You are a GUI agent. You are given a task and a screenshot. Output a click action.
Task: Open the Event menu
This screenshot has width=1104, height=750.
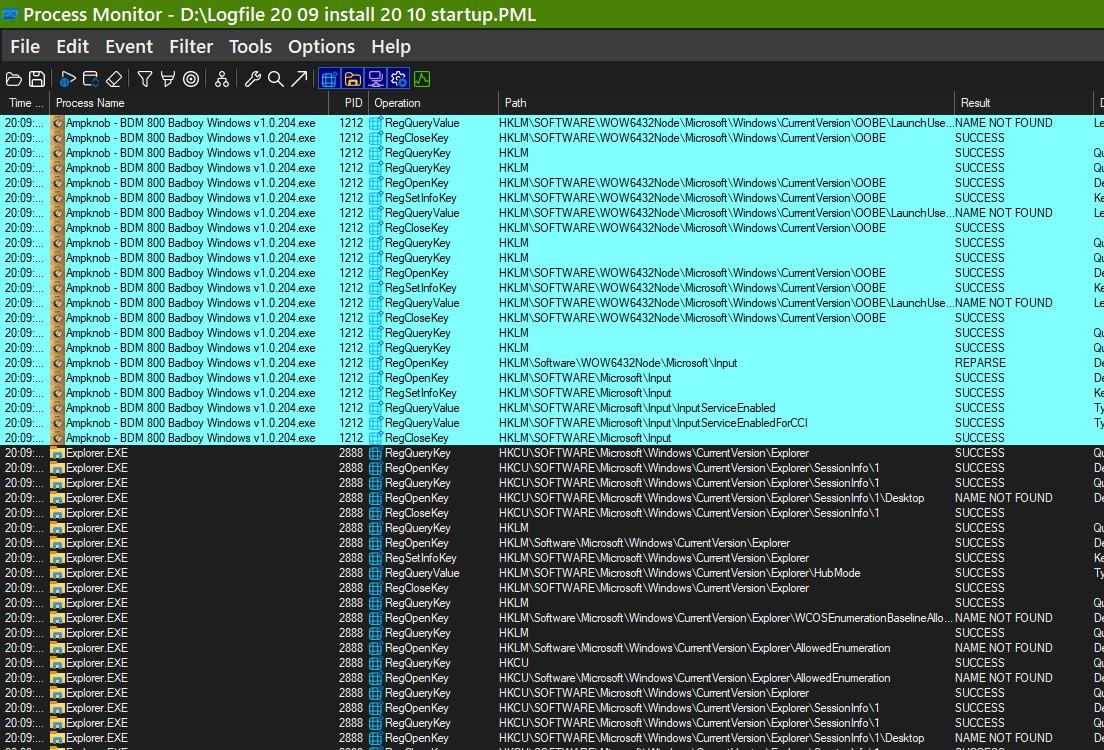coord(129,46)
